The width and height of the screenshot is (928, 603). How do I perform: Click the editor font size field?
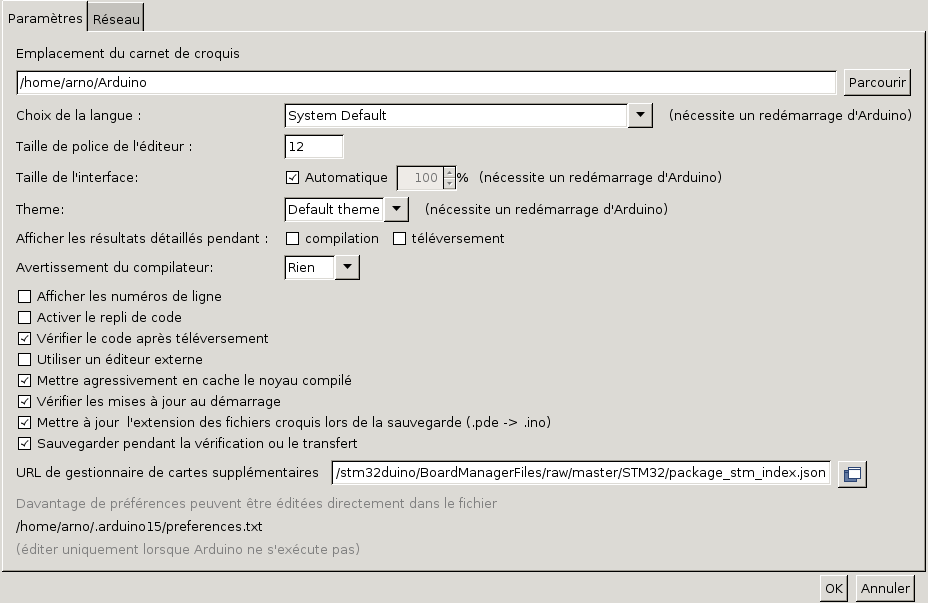(313, 147)
